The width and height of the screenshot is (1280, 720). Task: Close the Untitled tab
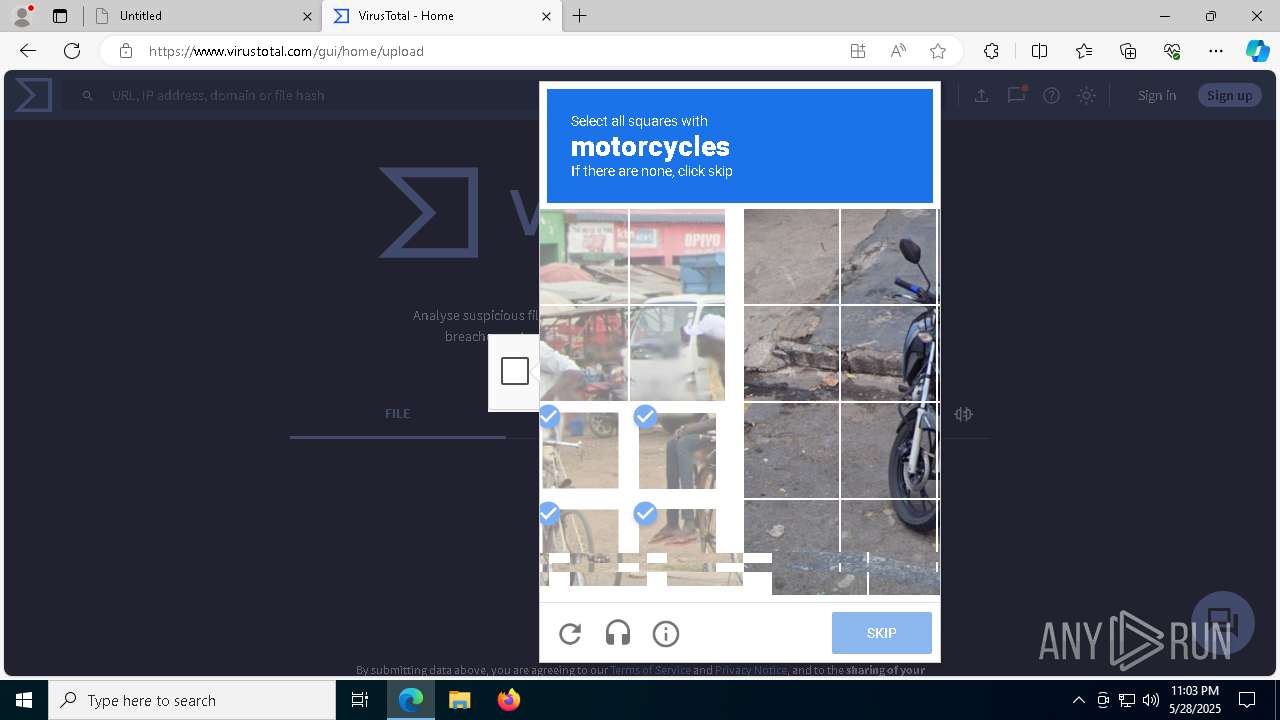[308, 16]
